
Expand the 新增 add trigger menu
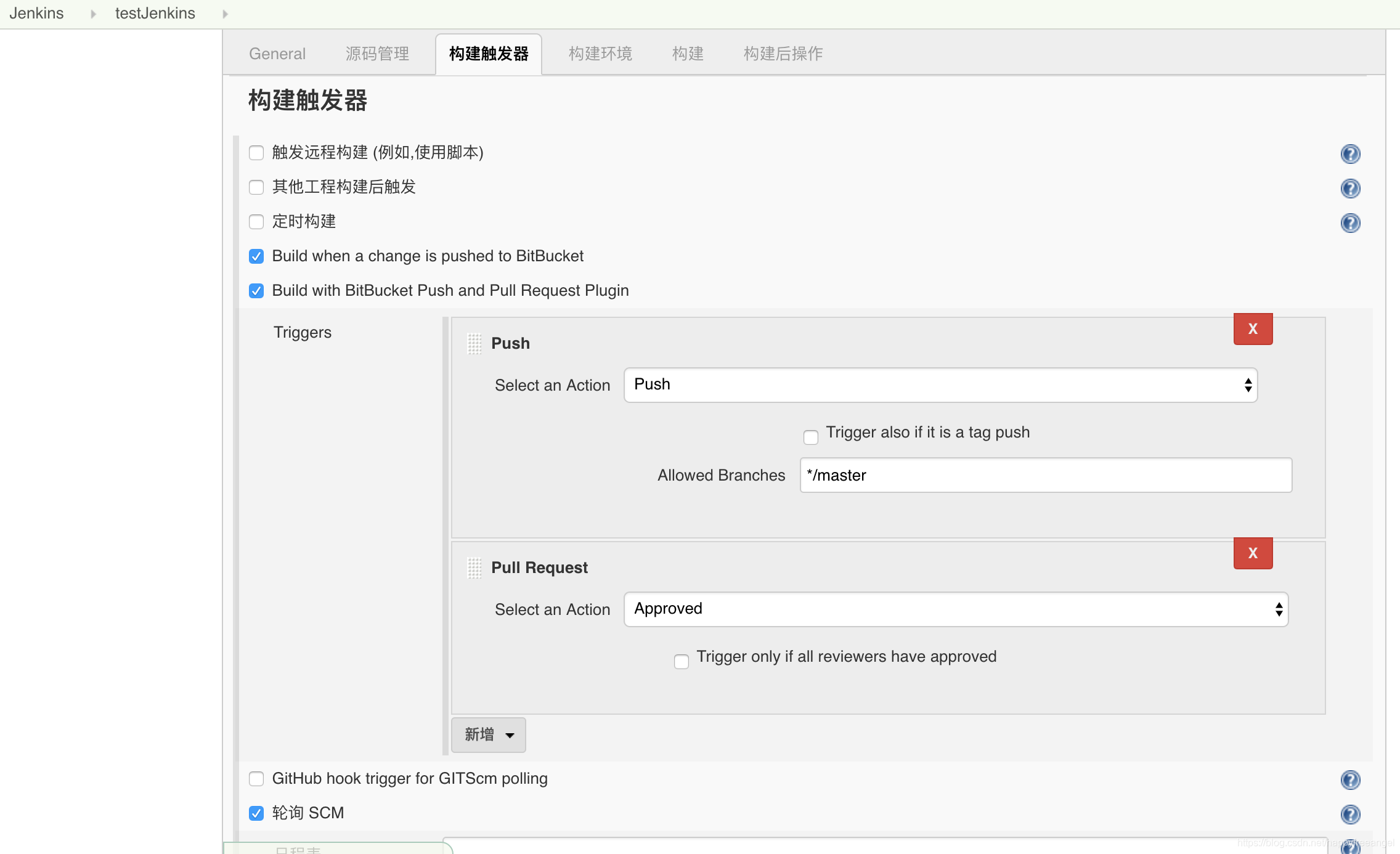(x=489, y=734)
